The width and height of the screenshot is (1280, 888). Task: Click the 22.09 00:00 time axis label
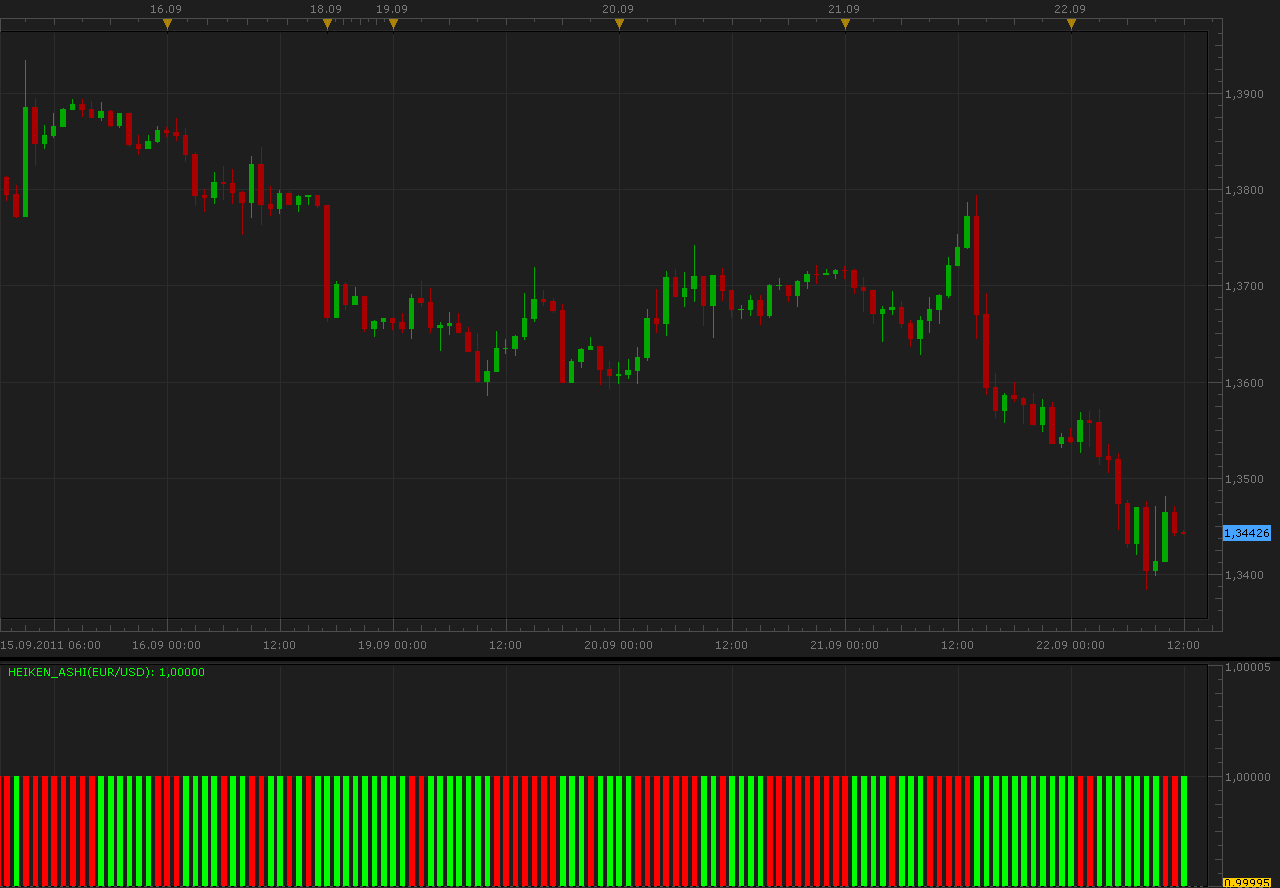pyautogui.click(x=1070, y=645)
